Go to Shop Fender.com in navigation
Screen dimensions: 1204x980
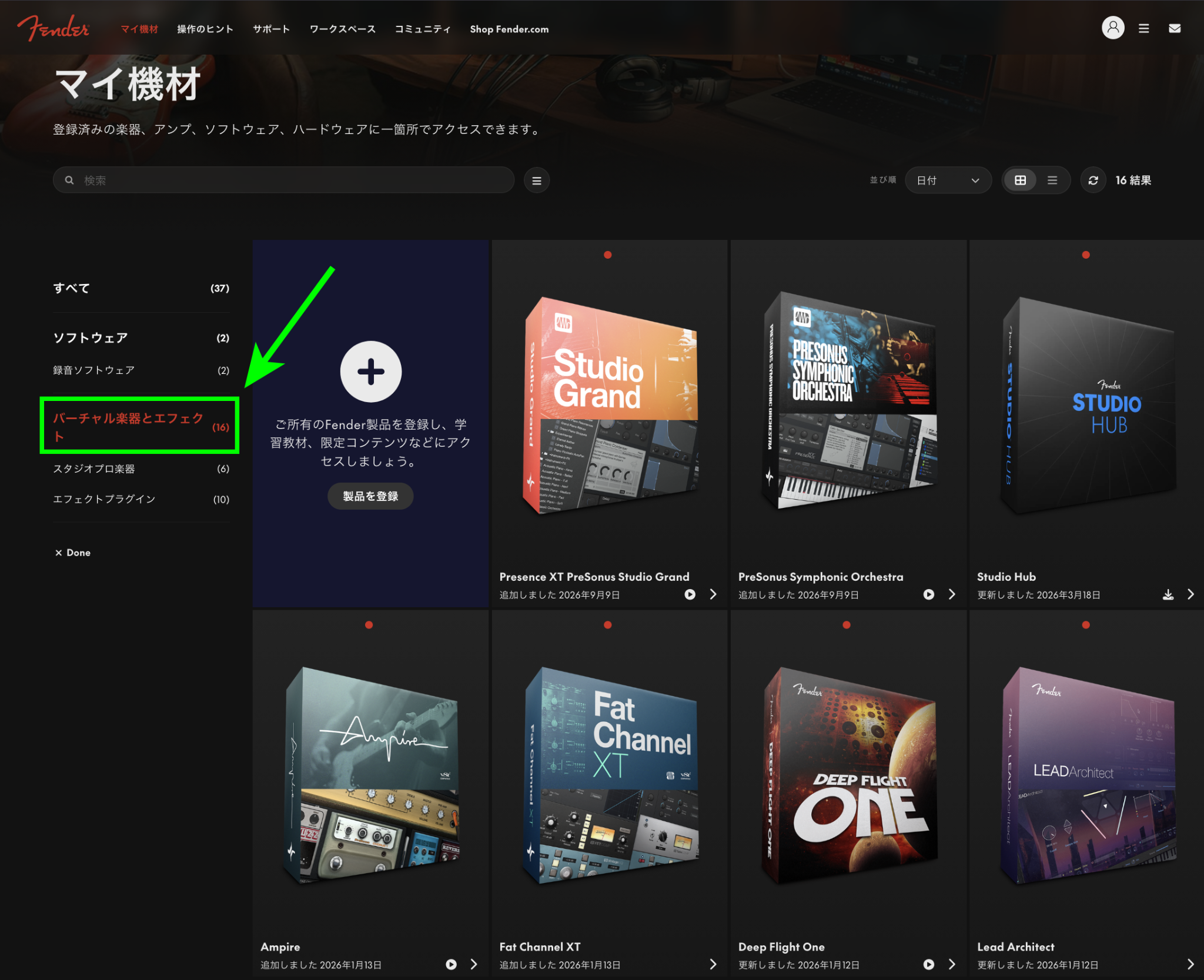(x=509, y=29)
